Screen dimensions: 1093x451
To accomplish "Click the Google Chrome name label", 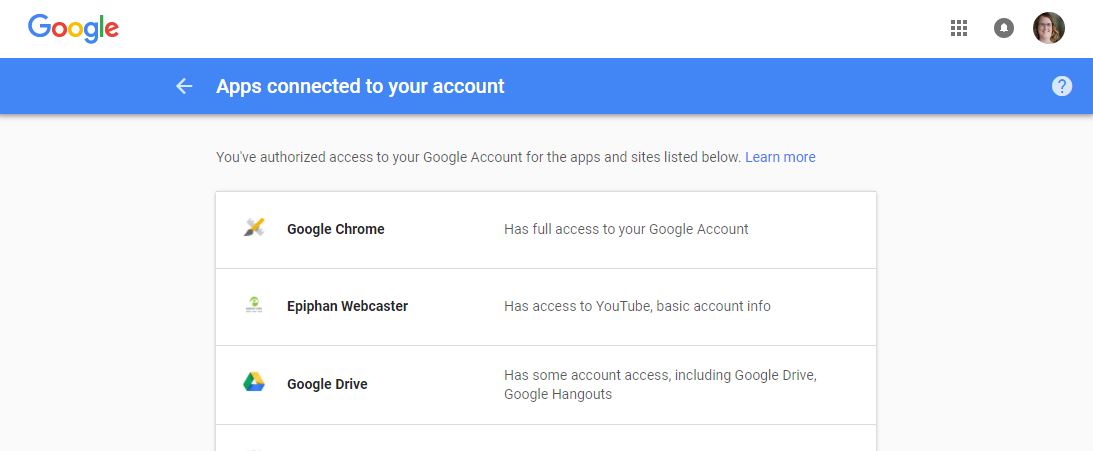I will click(335, 229).
